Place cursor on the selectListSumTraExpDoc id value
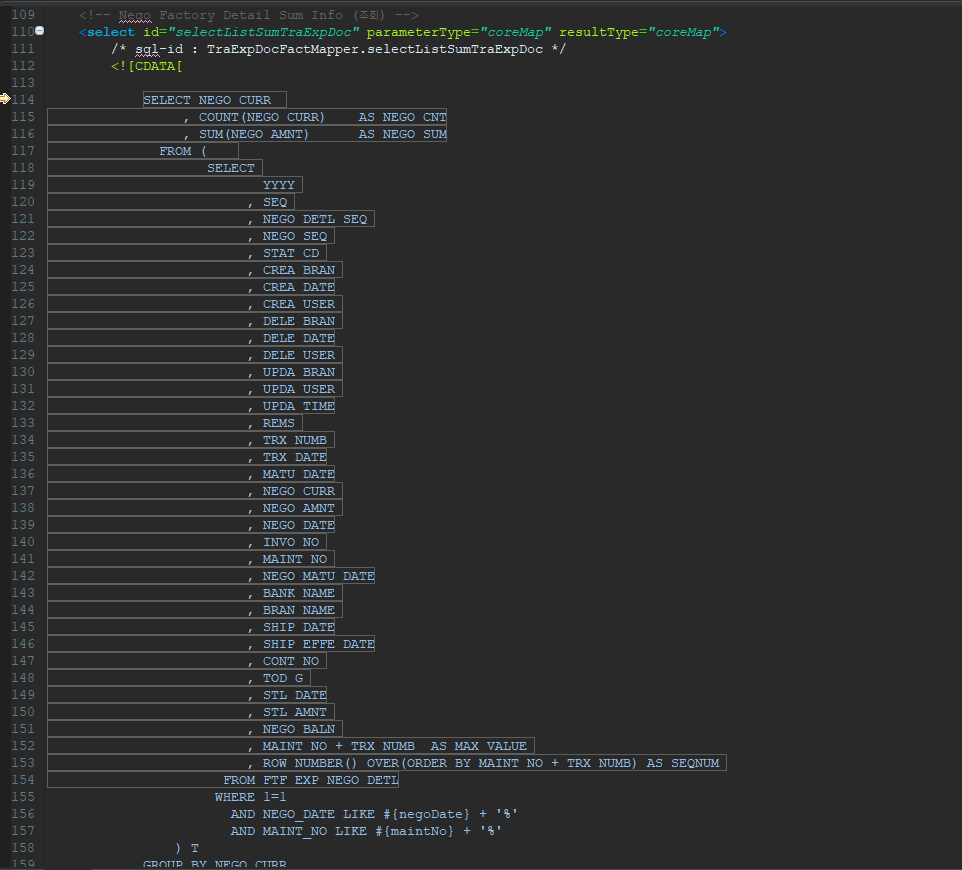Image resolution: width=962 pixels, height=870 pixels. (266, 32)
